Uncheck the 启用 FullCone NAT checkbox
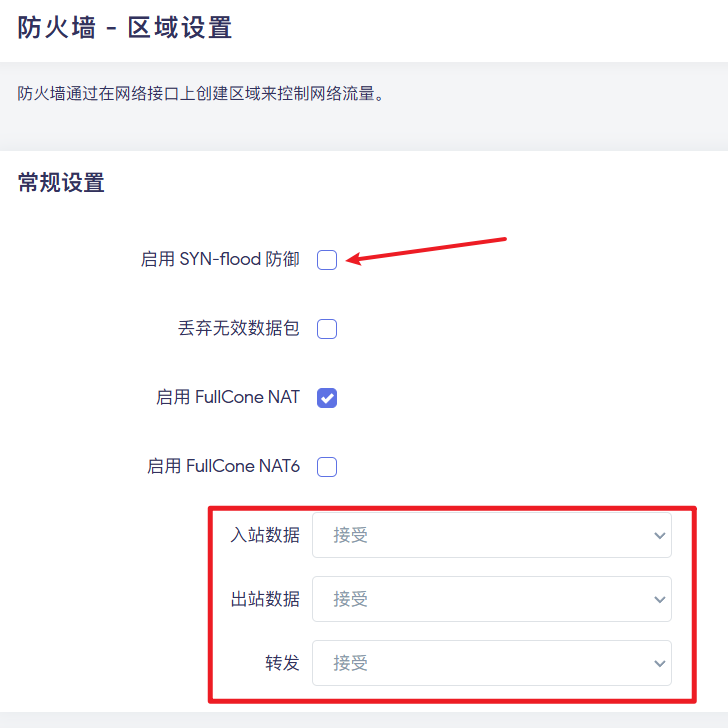The image size is (728, 728). coord(327,398)
